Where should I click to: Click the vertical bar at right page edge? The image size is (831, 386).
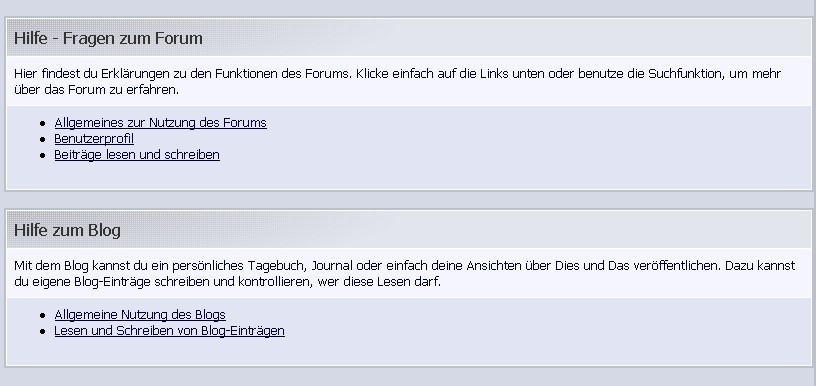(815, 193)
